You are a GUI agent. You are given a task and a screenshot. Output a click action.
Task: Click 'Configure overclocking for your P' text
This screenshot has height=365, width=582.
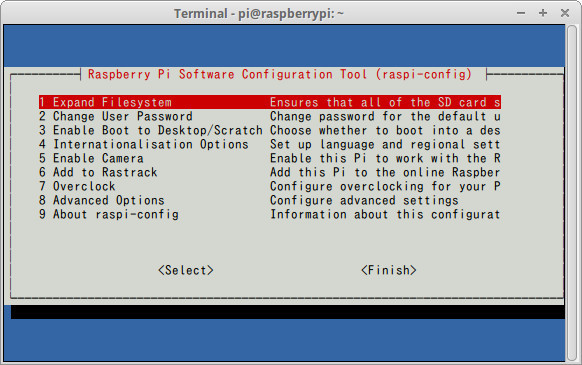click(x=385, y=186)
